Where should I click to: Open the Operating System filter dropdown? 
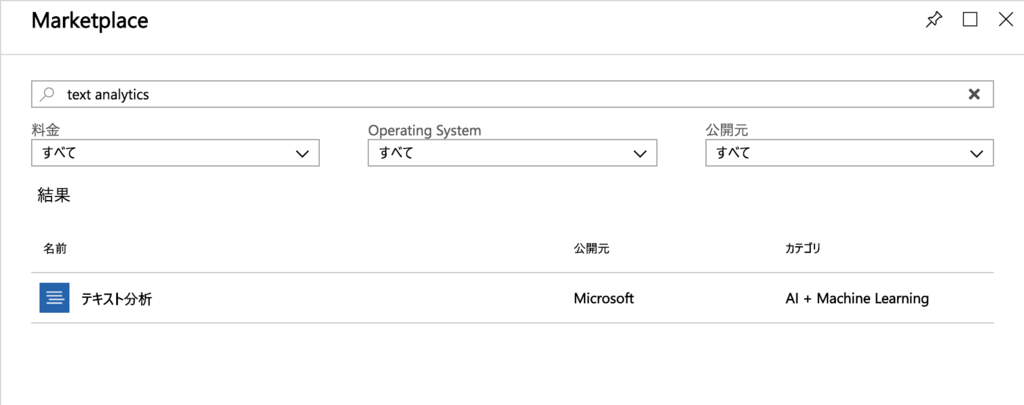tap(512, 153)
